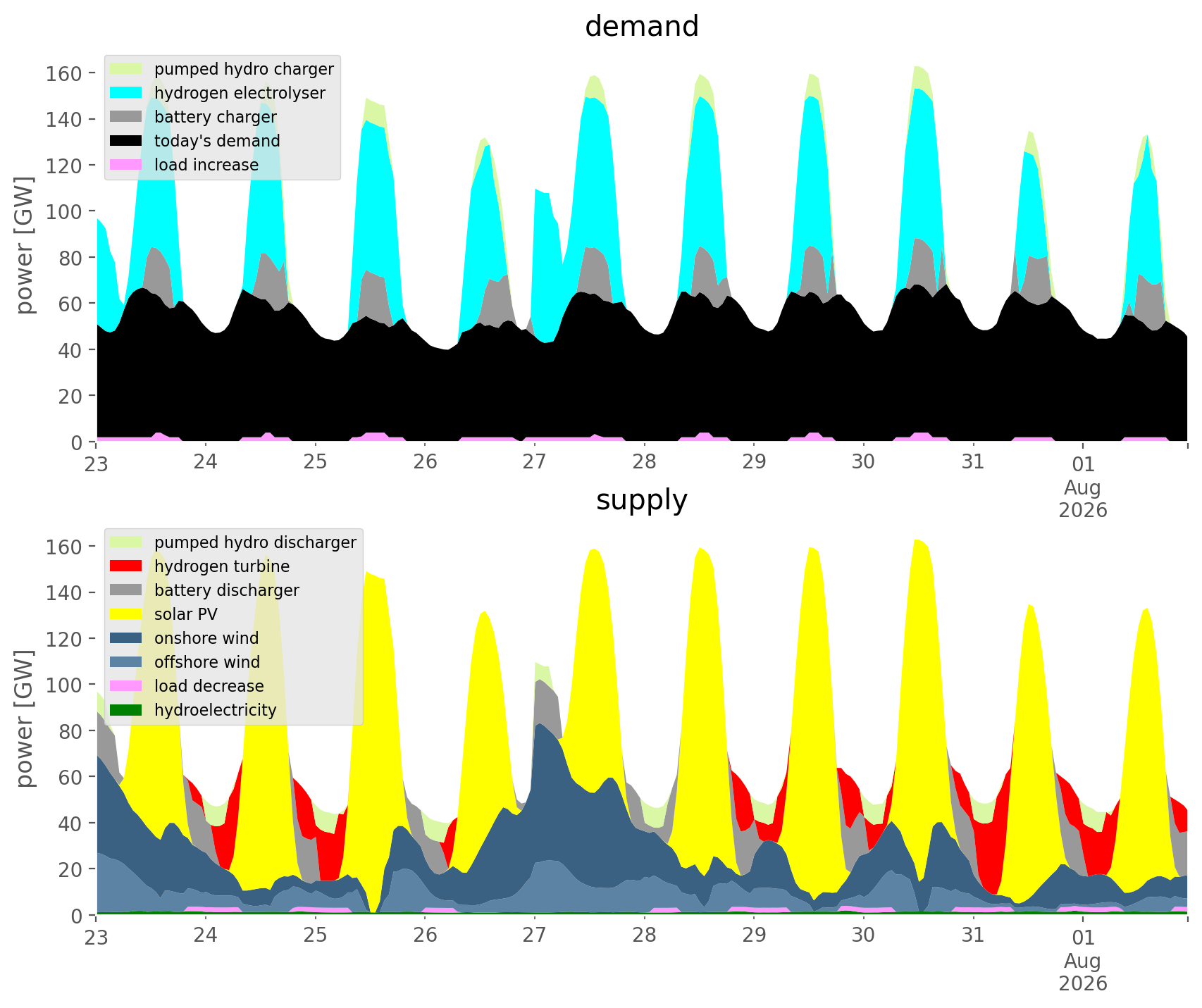The image size is (1202, 1008).
Task: Select the "load decrease" legend label
Action: (x=209, y=686)
